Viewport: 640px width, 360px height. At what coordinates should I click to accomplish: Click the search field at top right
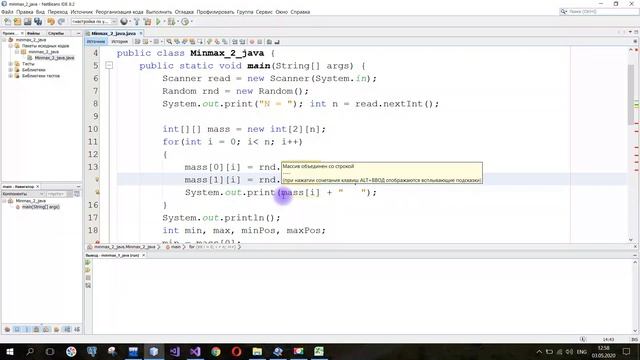(x=598, y=11)
